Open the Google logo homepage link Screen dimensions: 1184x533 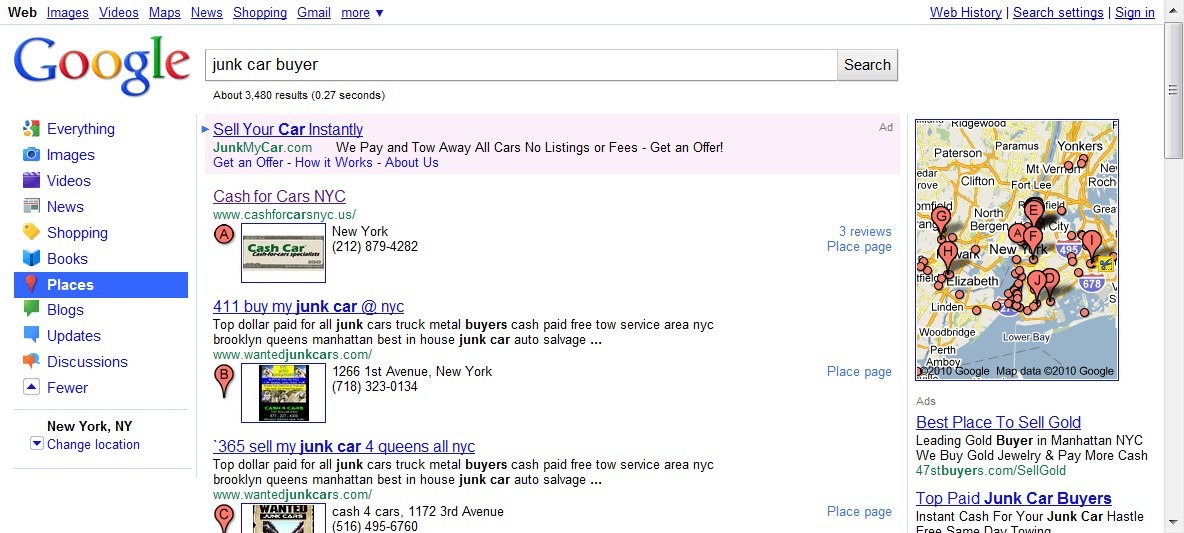[102, 66]
